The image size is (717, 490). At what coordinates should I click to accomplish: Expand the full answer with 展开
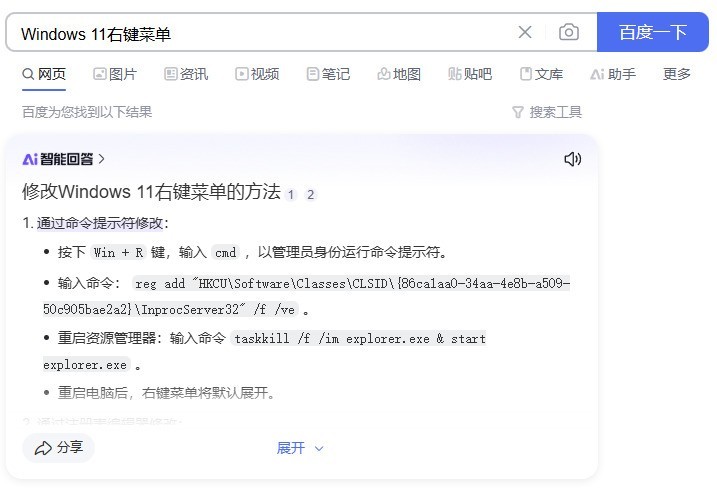[x=300, y=448]
